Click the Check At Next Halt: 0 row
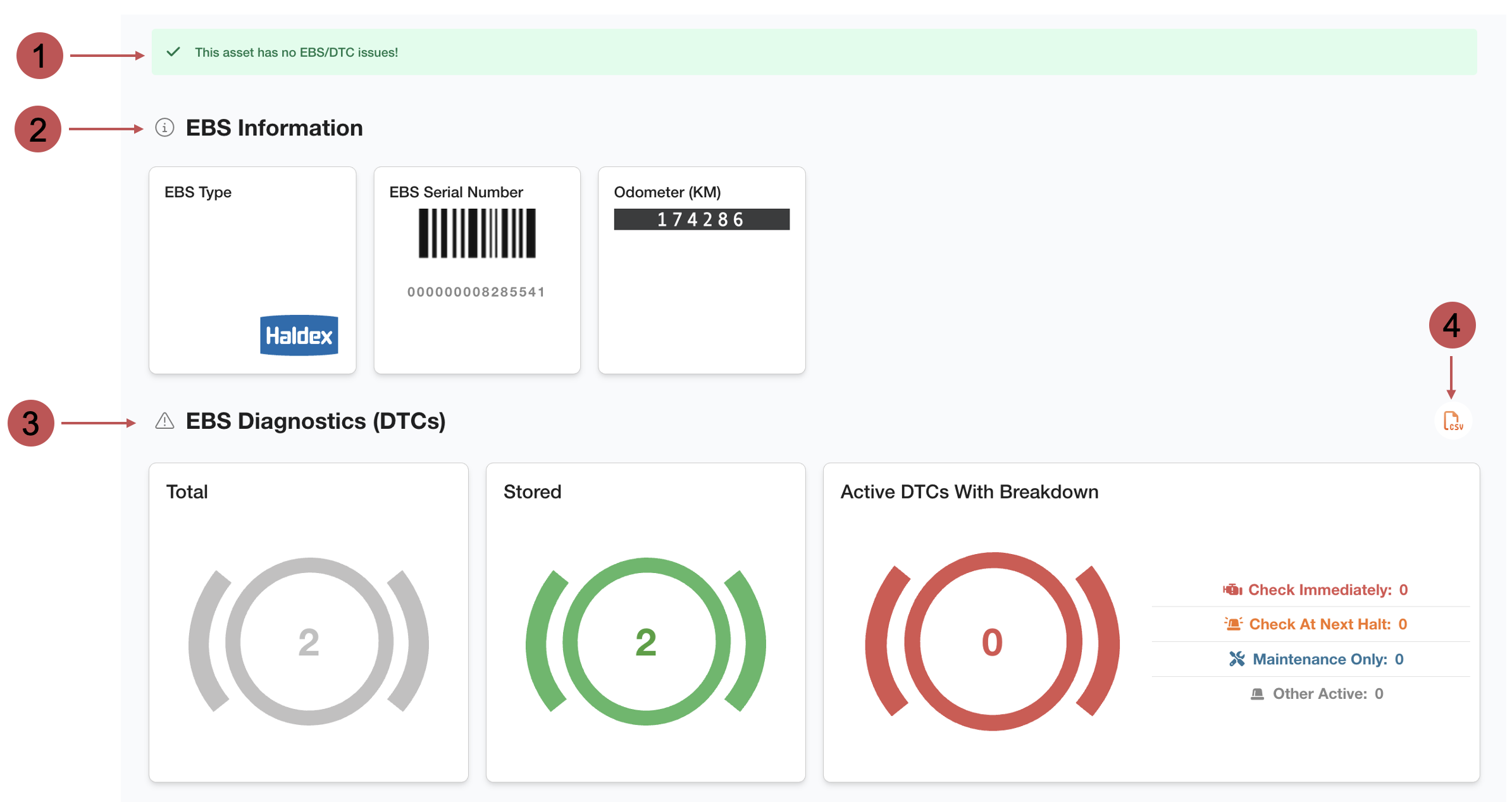This screenshot has width=1512, height=802. tap(1327, 624)
